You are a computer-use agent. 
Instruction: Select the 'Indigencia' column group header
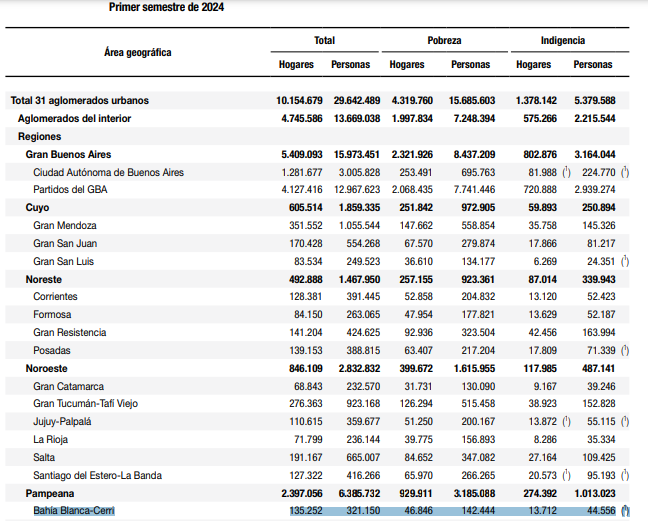[x=563, y=41]
